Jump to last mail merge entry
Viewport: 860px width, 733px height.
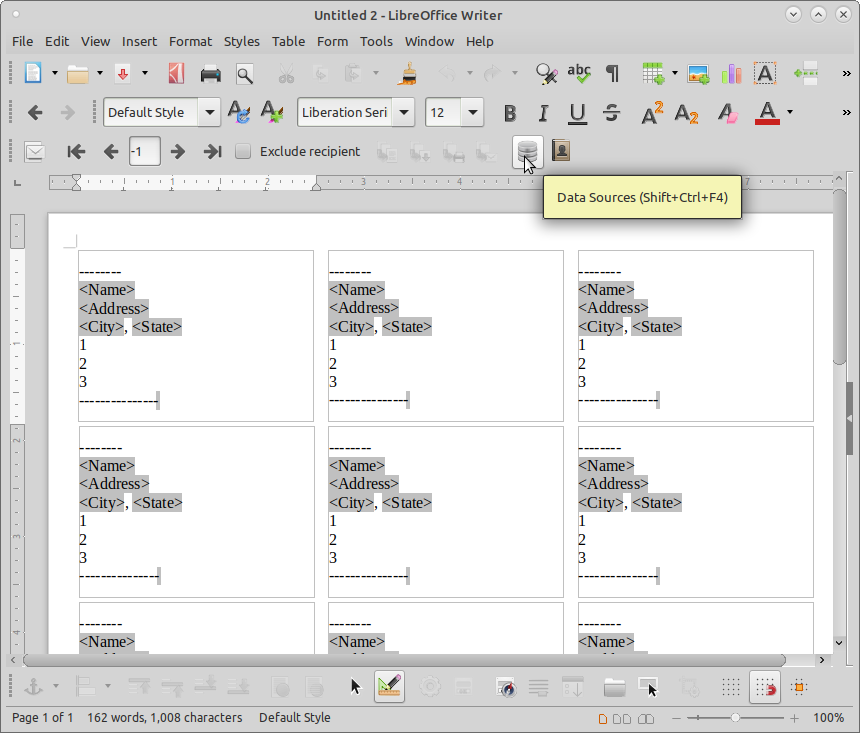pyautogui.click(x=212, y=151)
